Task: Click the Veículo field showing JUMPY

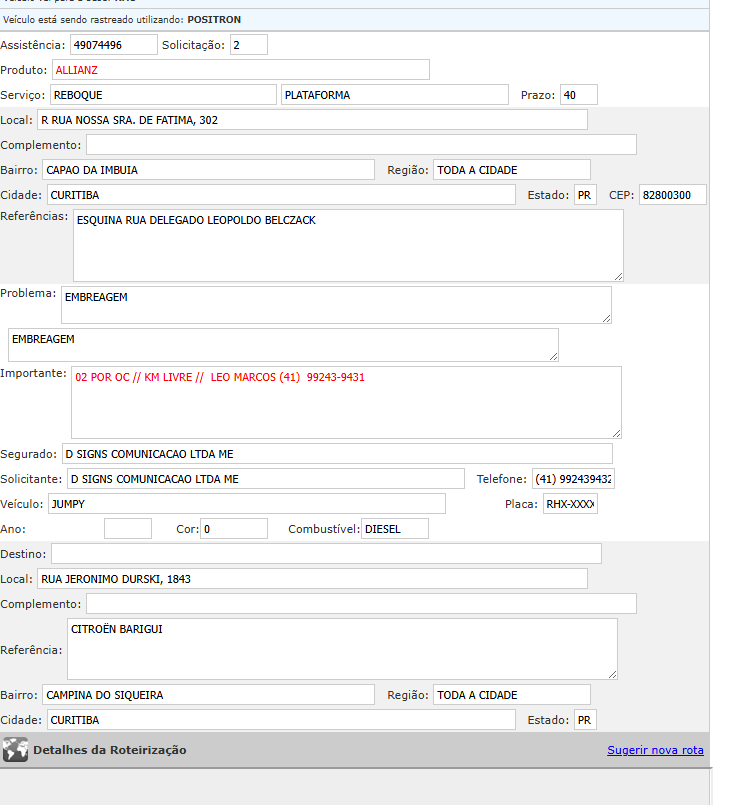Action: [x=247, y=504]
